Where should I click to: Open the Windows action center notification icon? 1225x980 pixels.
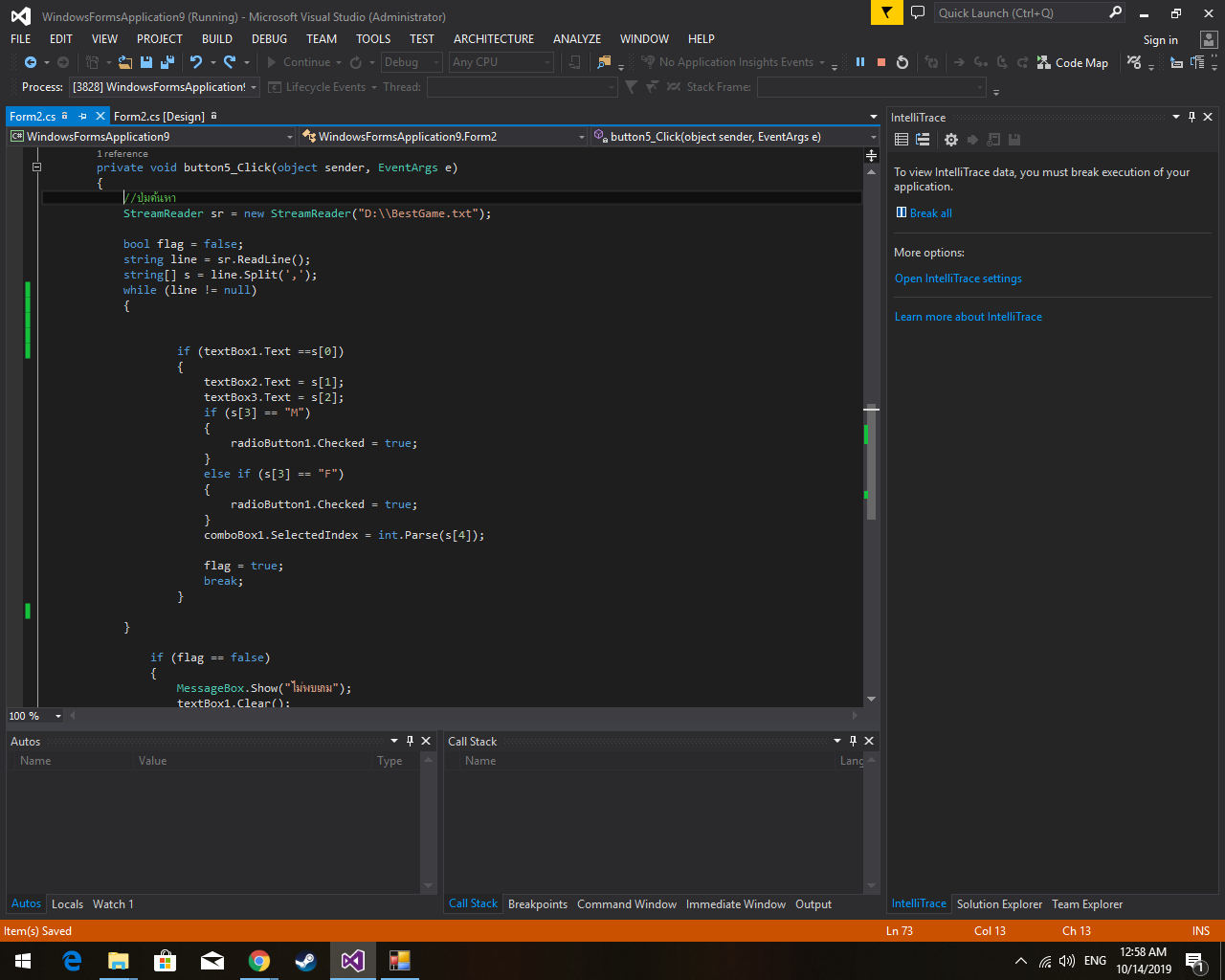pos(1194,961)
